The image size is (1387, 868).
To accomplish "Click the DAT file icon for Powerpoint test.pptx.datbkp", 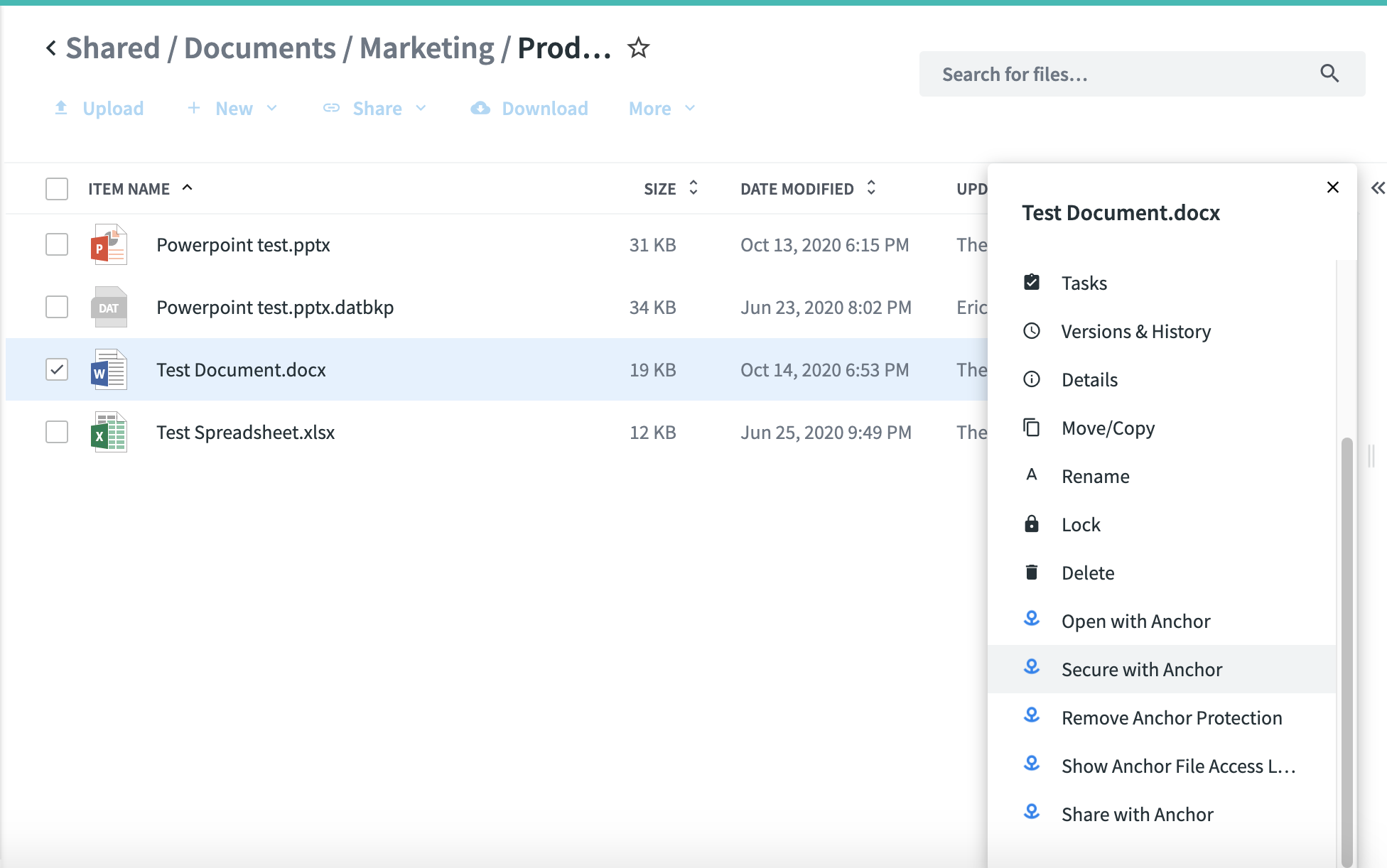I will (x=109, y=308).
